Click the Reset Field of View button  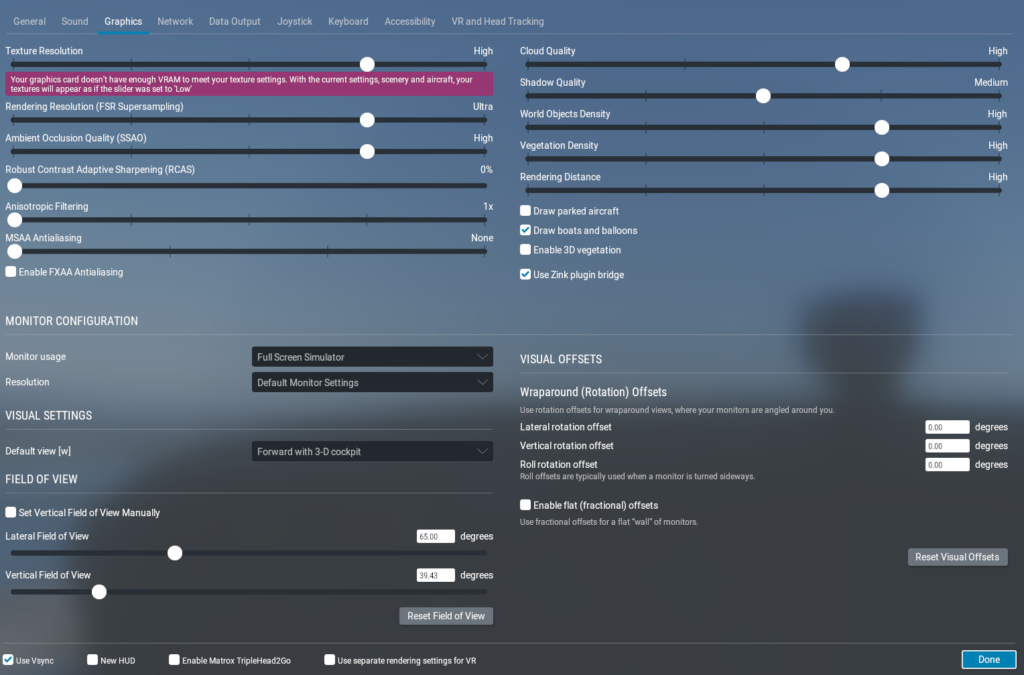tap(446, 616)
